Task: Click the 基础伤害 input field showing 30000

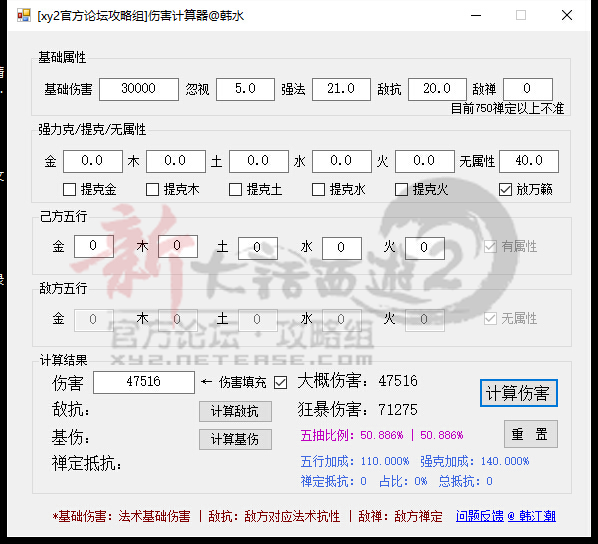Action: tap(139, 89)
